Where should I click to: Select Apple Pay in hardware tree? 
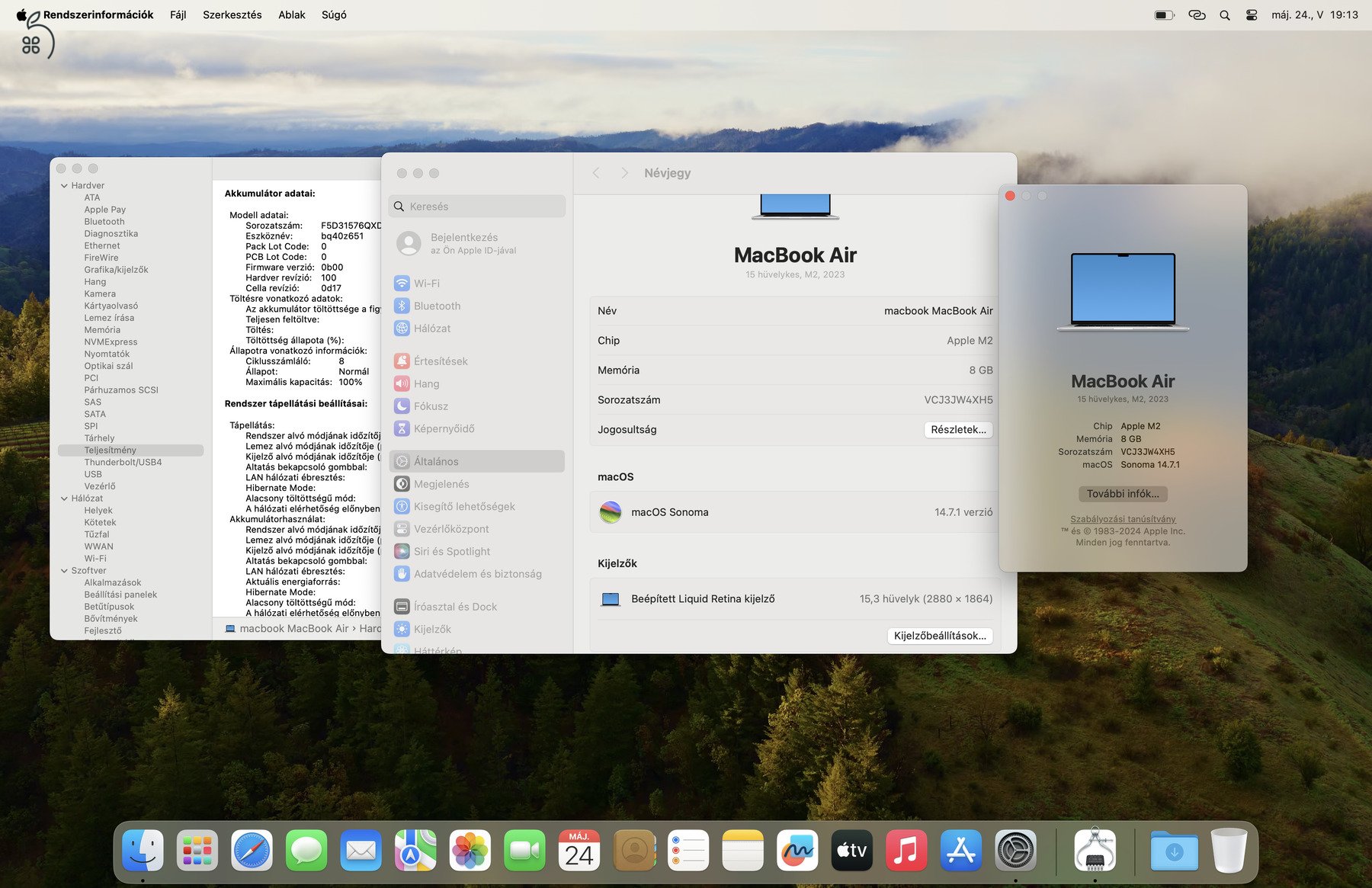click(105, 210)
